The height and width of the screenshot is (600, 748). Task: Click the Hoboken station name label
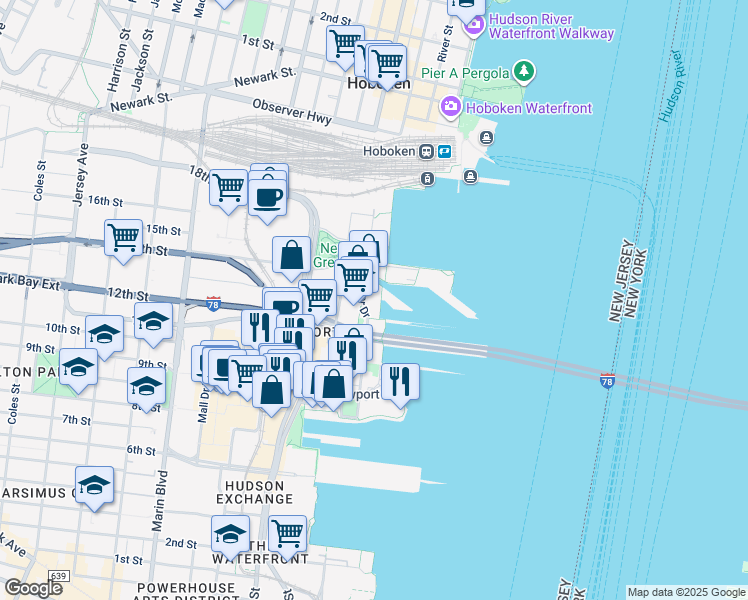click(x=389, y=151)
